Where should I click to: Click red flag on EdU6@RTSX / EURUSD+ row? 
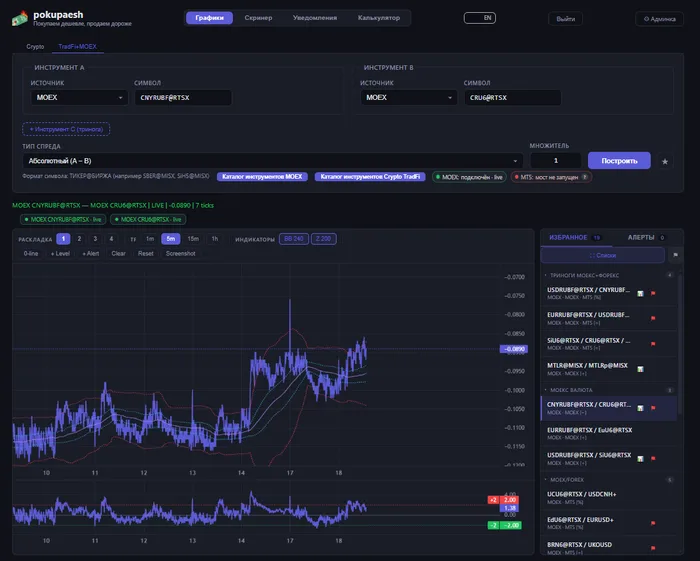click(x=653, y=523)
